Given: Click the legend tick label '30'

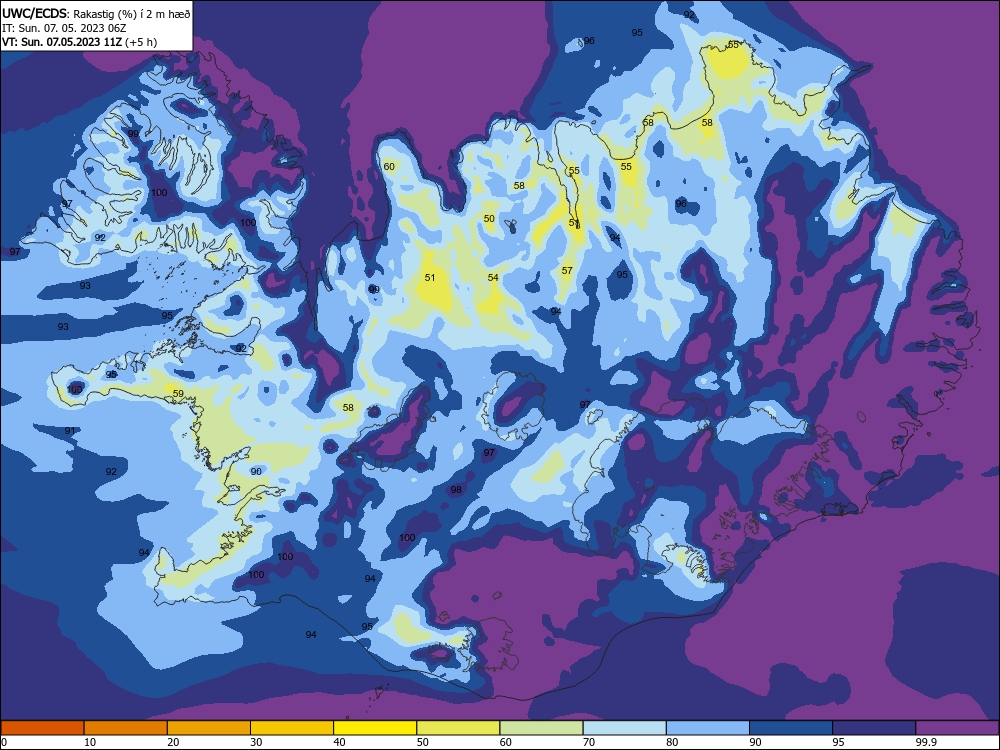Looking at the screenshot, I should pyautogui.click(x=256, y=742).
